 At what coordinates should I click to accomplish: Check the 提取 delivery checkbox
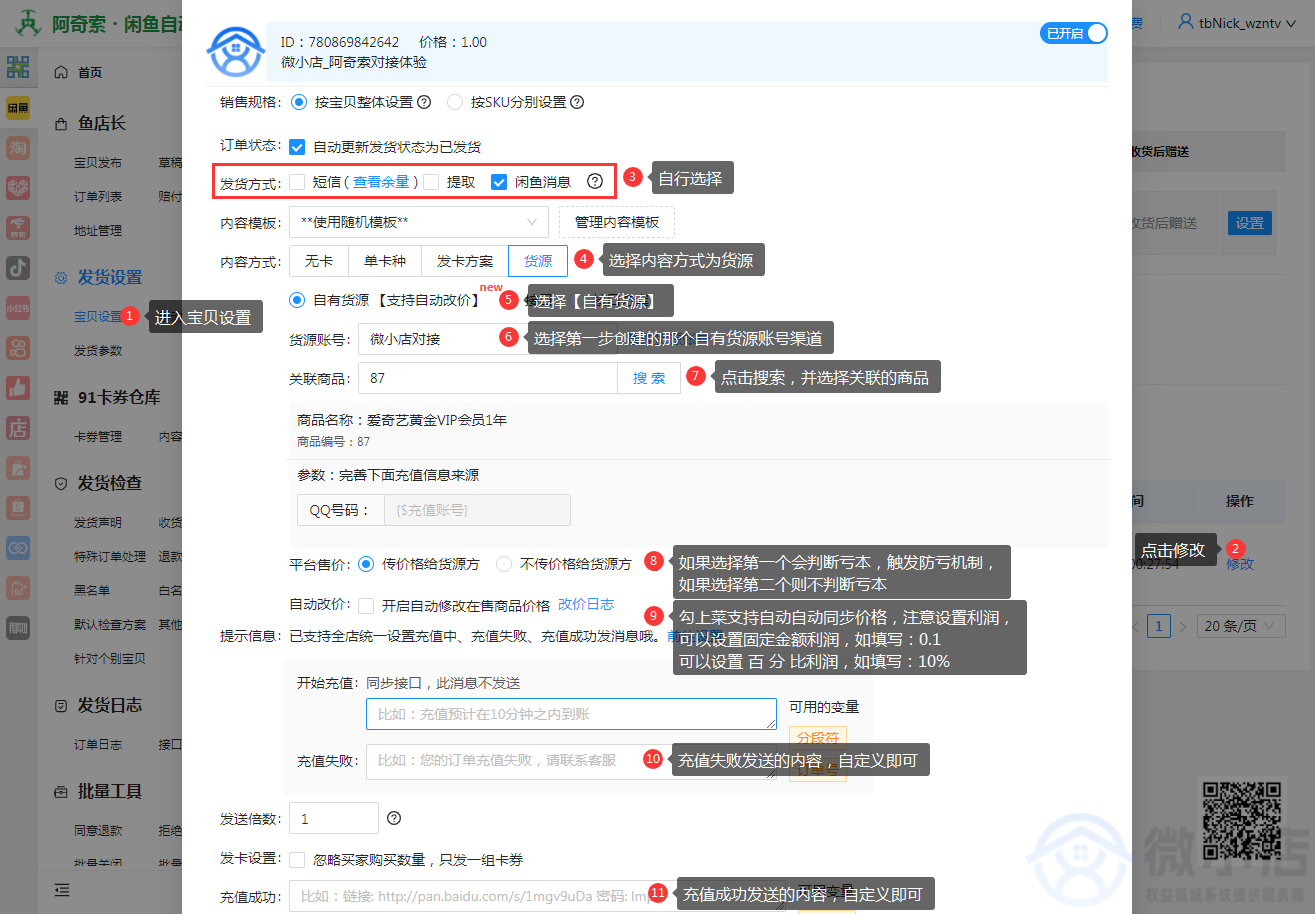[431, 182]
